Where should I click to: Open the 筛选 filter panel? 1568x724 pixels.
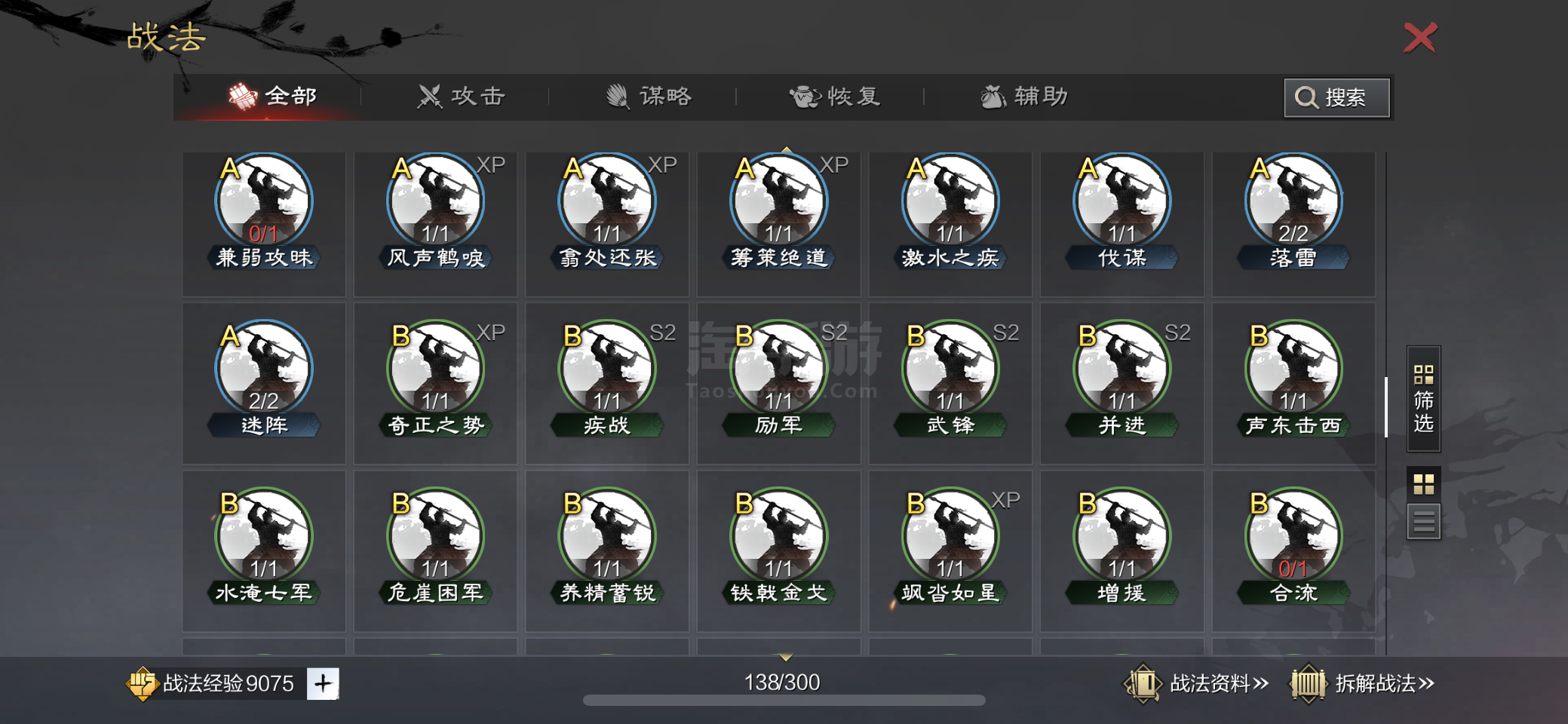[1423, 398]
